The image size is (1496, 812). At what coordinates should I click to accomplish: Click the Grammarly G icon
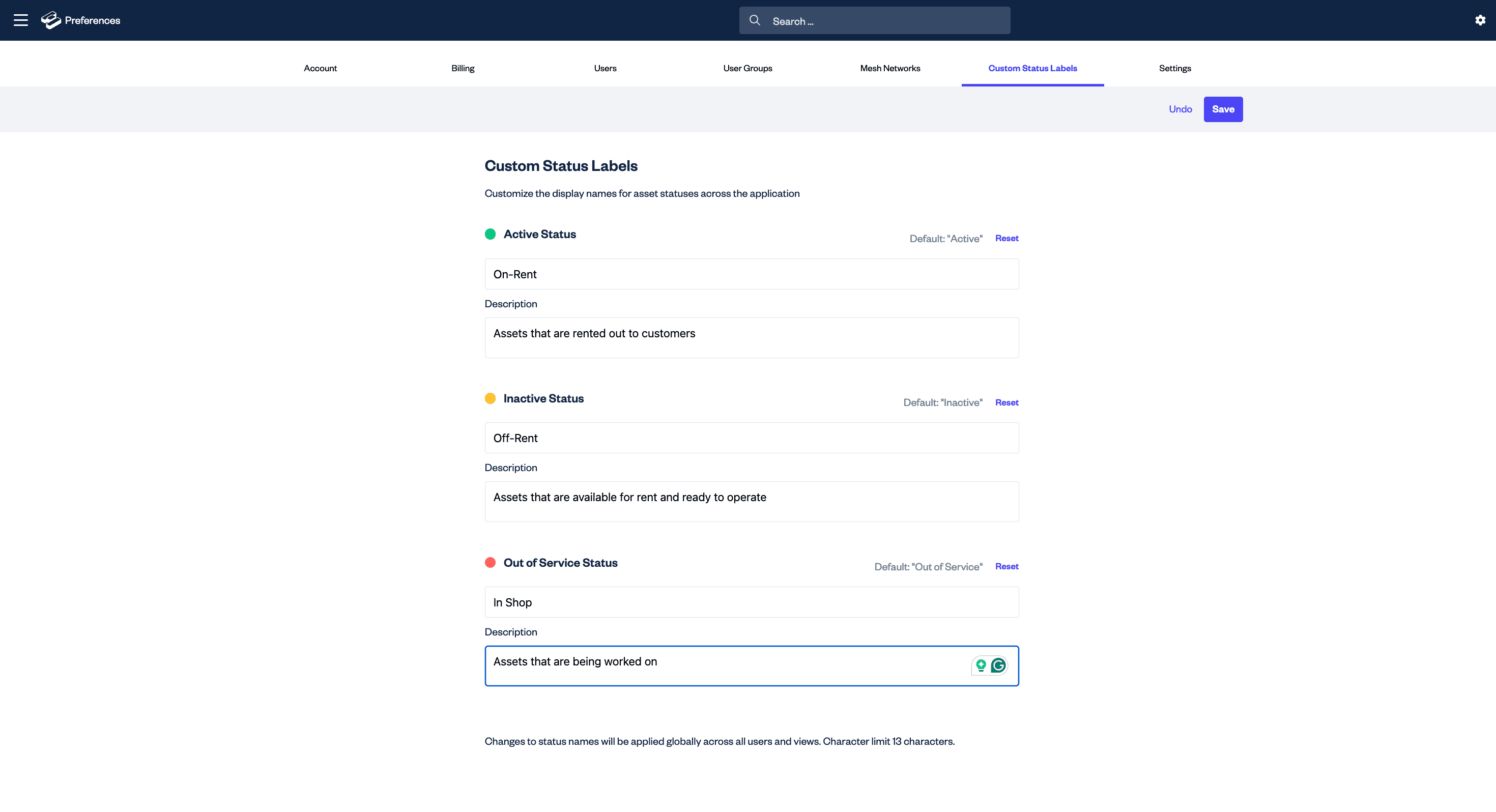coord(998,665)
